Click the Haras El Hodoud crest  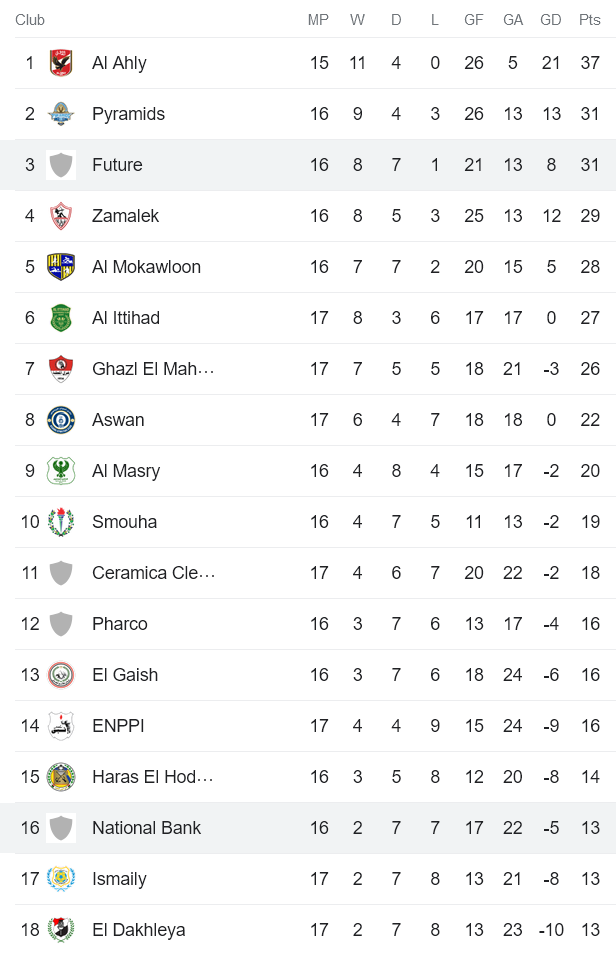click(x=61, y=777)
